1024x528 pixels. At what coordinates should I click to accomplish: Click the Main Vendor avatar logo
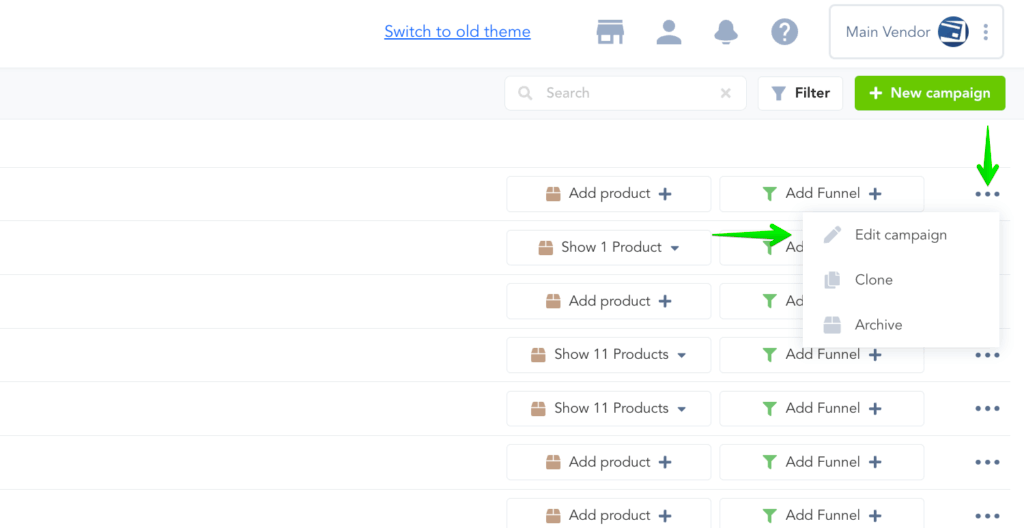(952, 32)
